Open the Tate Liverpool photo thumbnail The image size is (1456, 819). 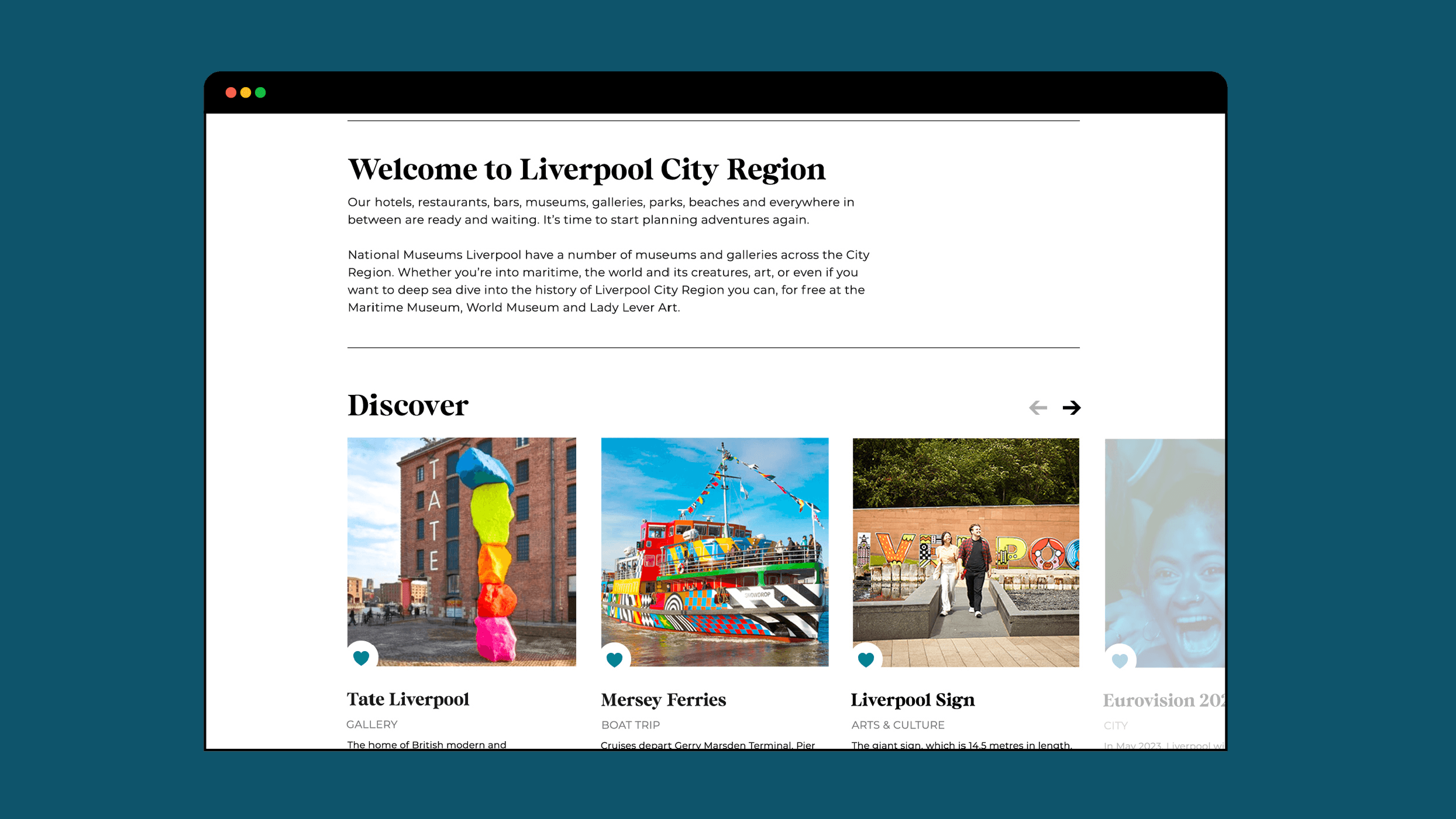pos(462,544)
